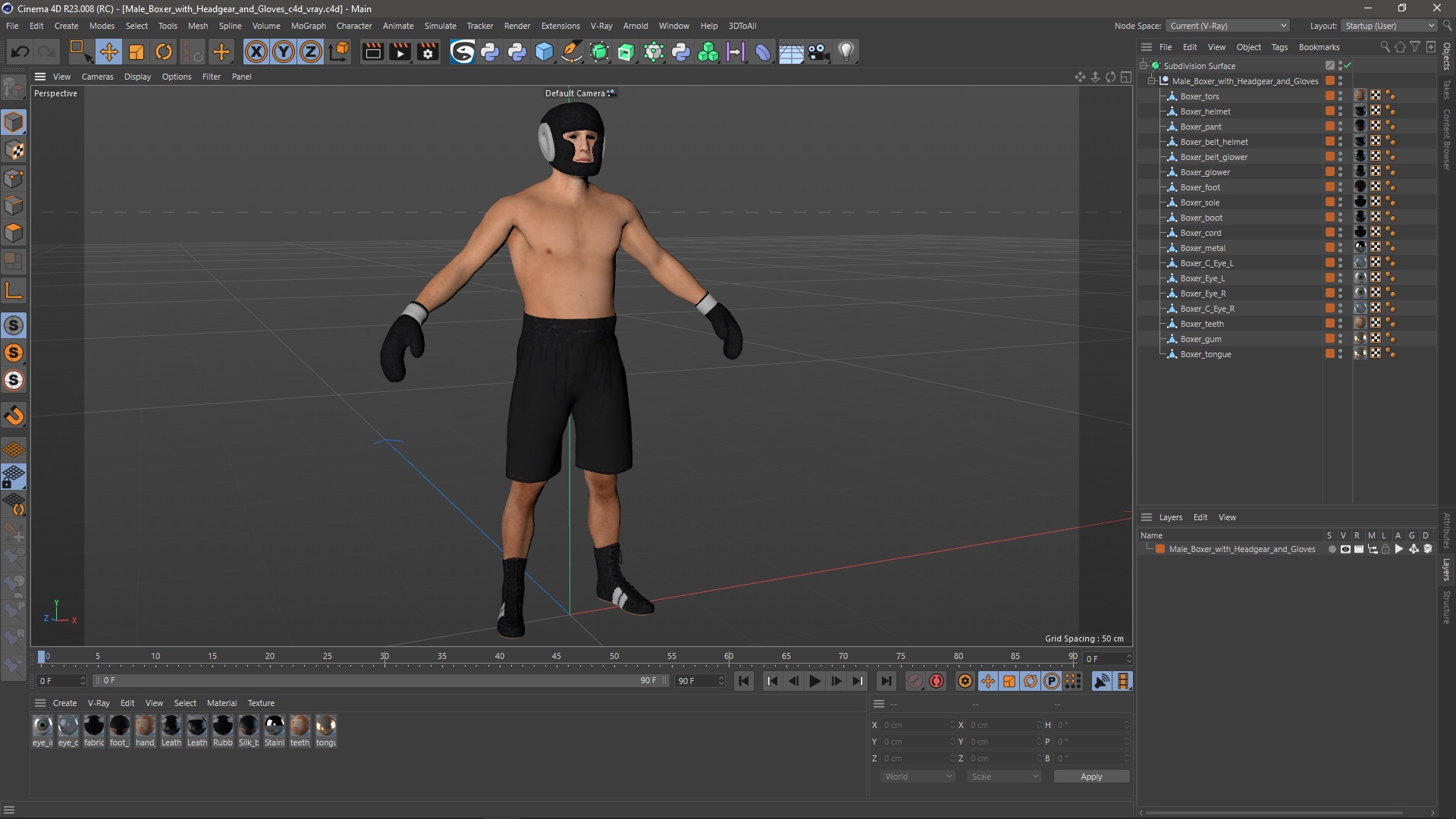
Task: Open Edit Render Settings icon
Action: pyautogui.click(x=428, y=52)
